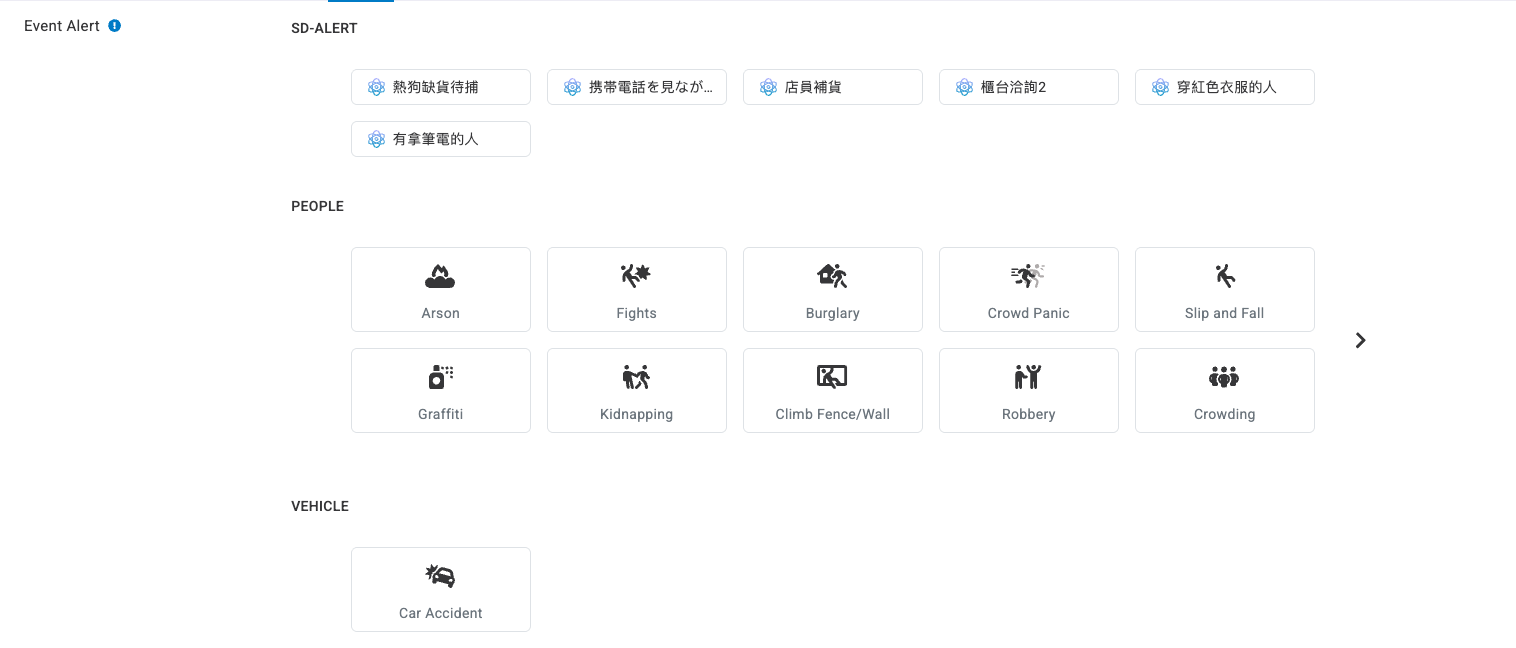The width and height of the screenshot is (1516, 648).
Task: Click the Event Alert info icon
Action: [114, 26]
